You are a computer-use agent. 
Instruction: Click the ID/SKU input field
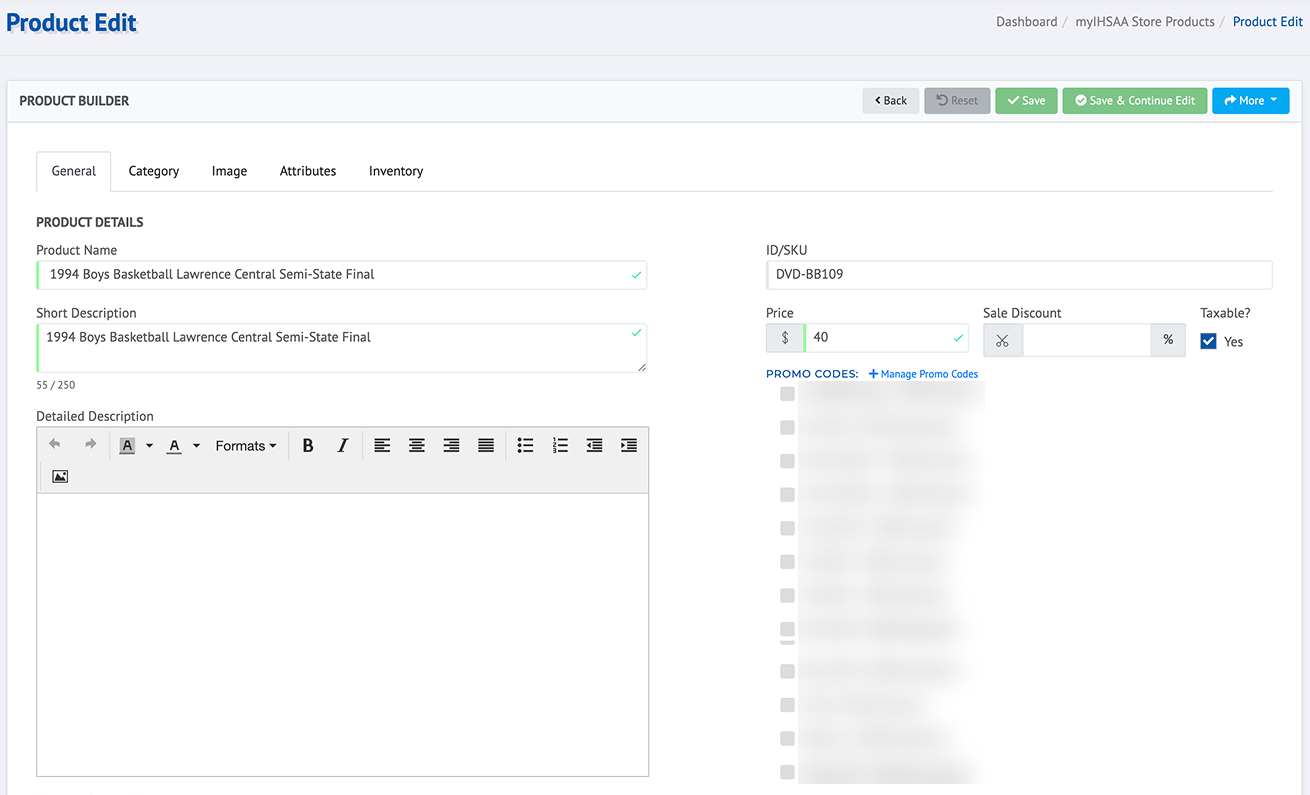click(1019, 274)
